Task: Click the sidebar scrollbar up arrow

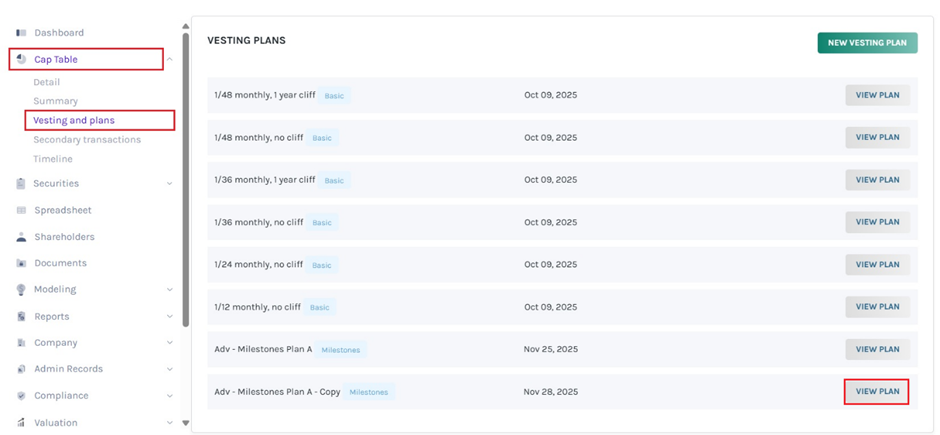Action: 186,26
